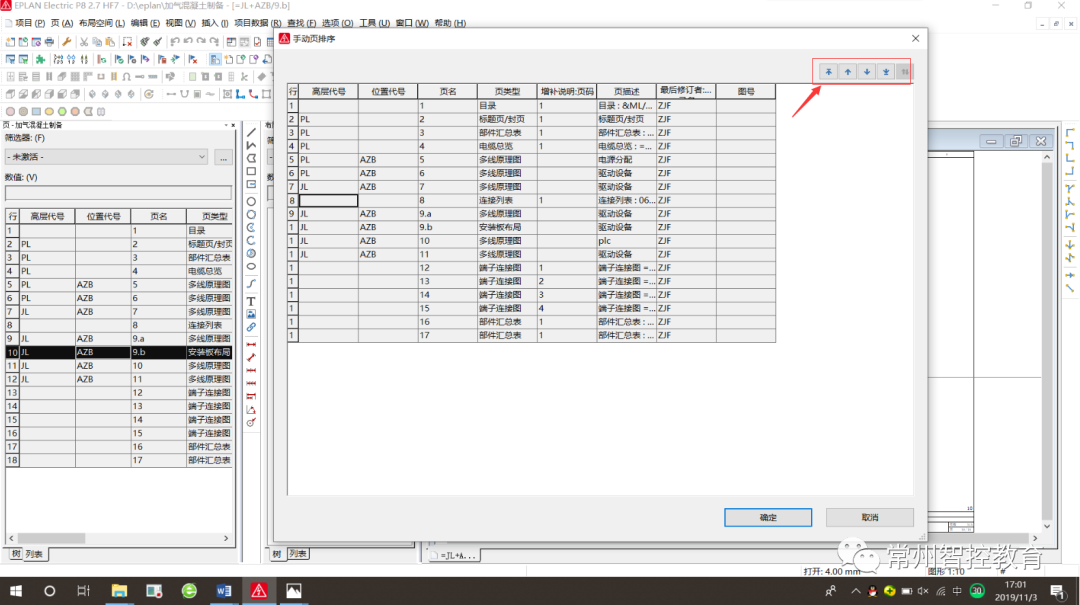Viewport: 1080px width, 605px height.
Task: Select page navigator row with page 9.a
Action: coord(118,339)
